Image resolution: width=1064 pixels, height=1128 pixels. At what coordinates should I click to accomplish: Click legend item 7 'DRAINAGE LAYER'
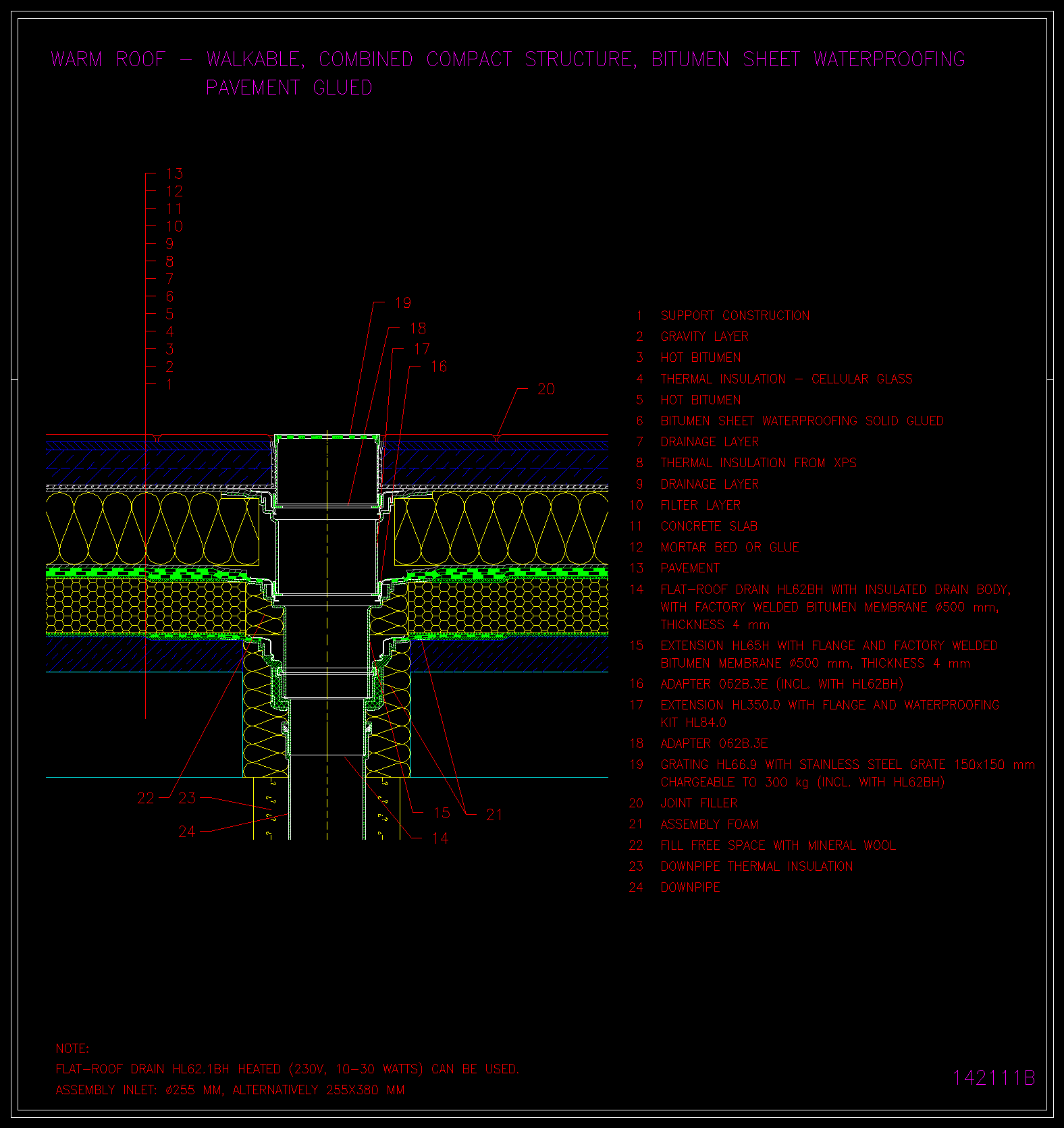[710, 441]
